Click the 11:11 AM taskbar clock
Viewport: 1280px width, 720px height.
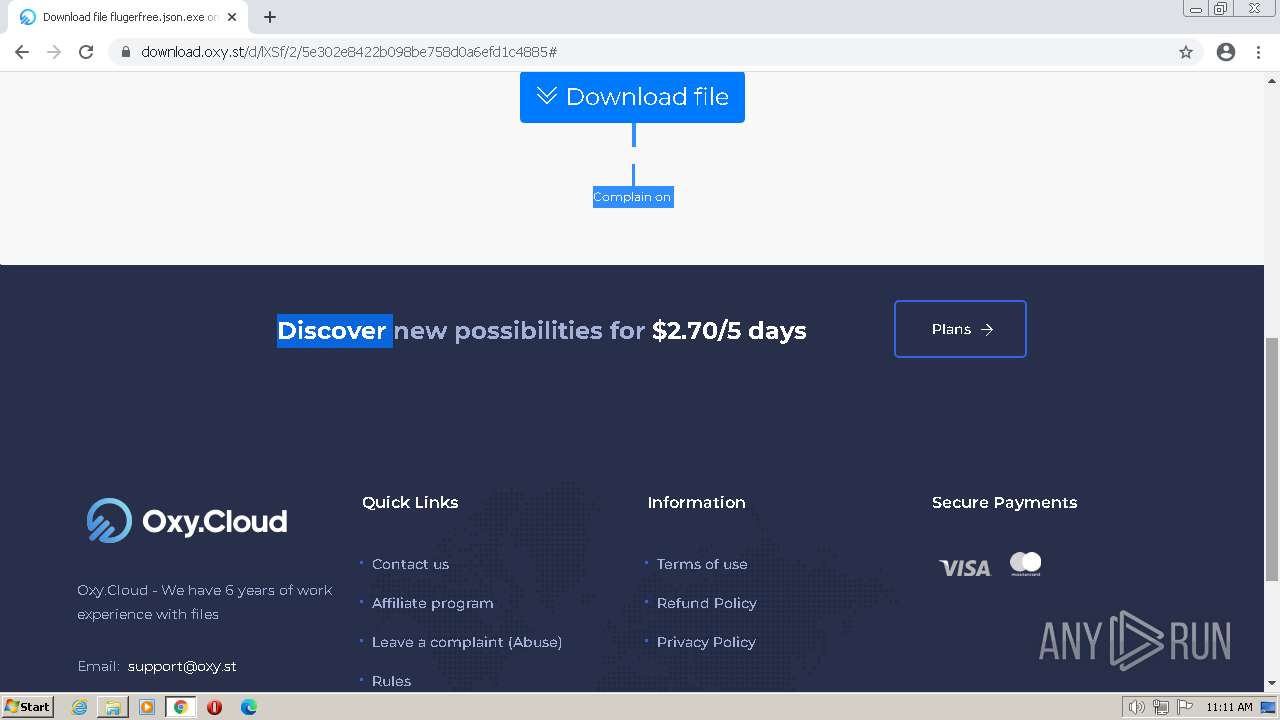tap(1229, 707)
